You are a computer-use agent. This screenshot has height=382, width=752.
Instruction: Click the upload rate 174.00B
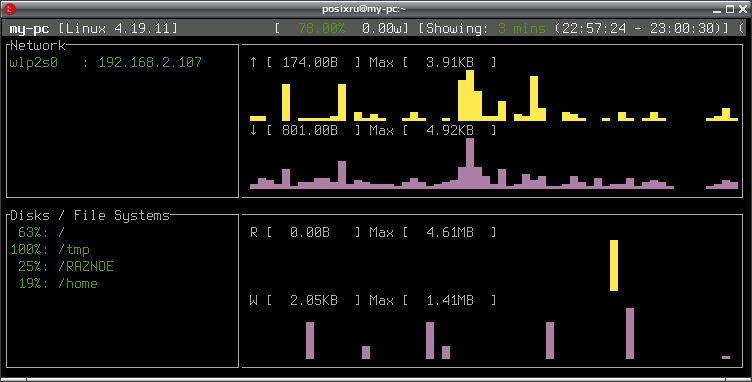pyautogui.click(x=310, y=62)
